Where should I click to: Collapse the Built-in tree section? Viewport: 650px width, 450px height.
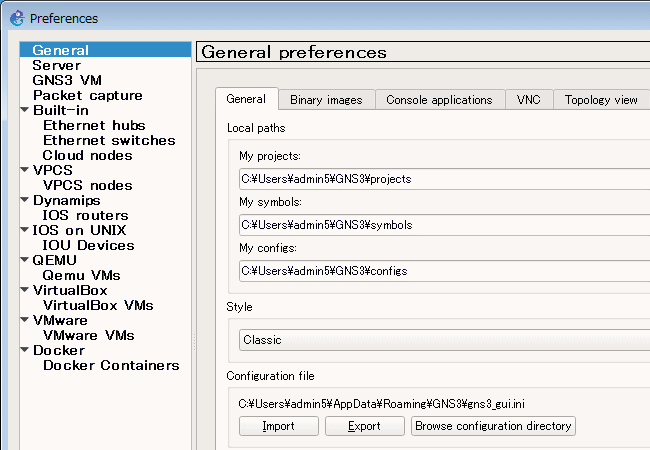pyautogui.click(x=25, y=110)
